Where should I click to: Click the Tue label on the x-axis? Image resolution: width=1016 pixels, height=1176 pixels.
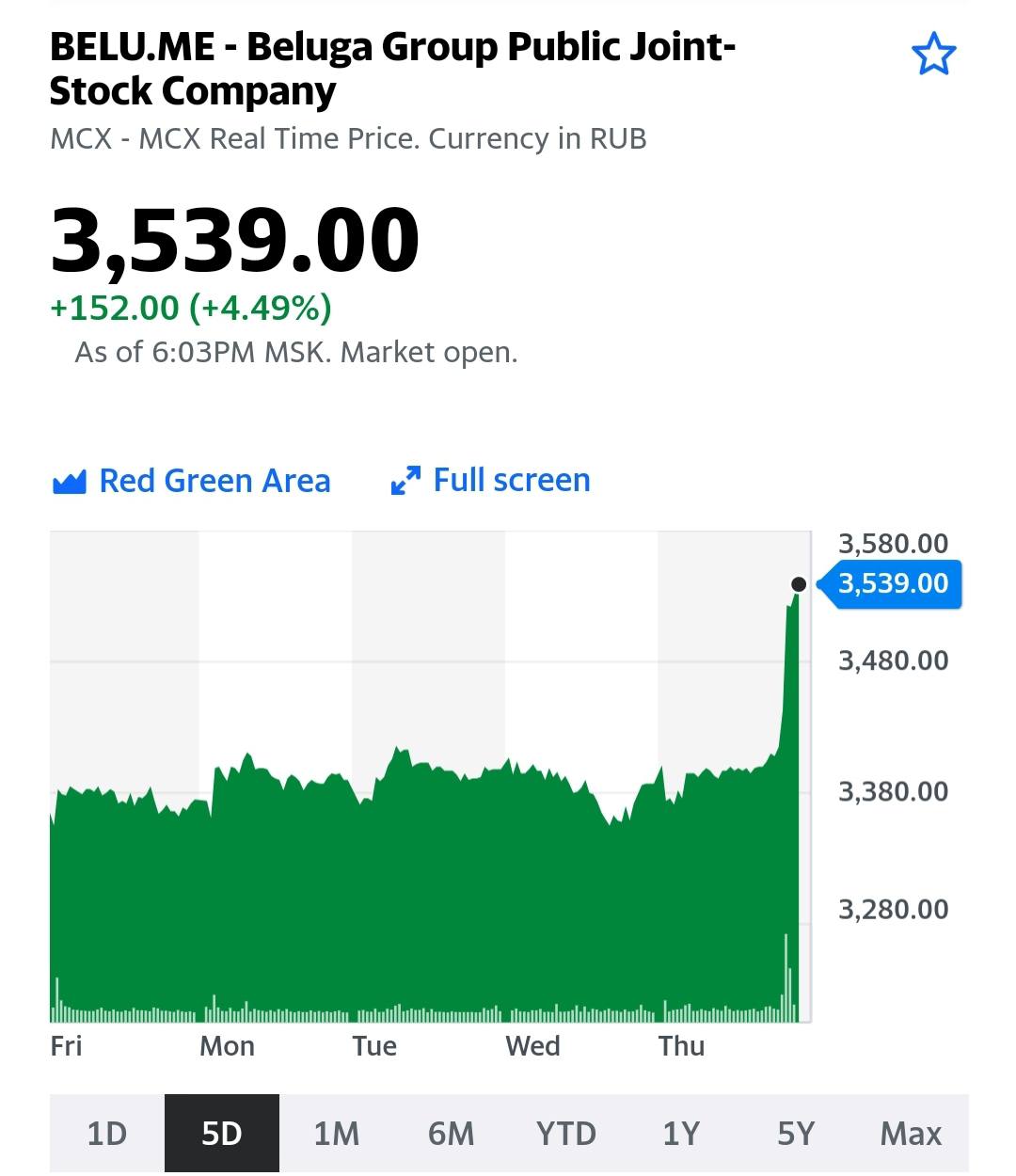(x=374, y=1046)
